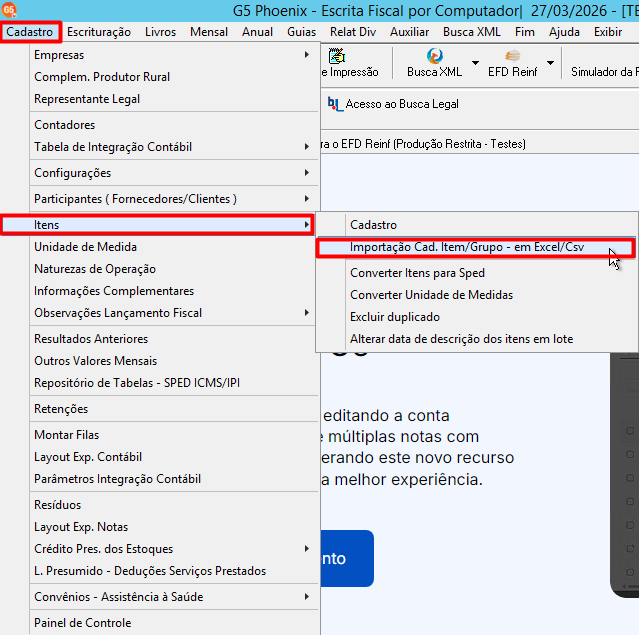Click the Busca XML toolbar icon
The width and height of the screenshot is (639, 635).
click(x=435, y=56)
